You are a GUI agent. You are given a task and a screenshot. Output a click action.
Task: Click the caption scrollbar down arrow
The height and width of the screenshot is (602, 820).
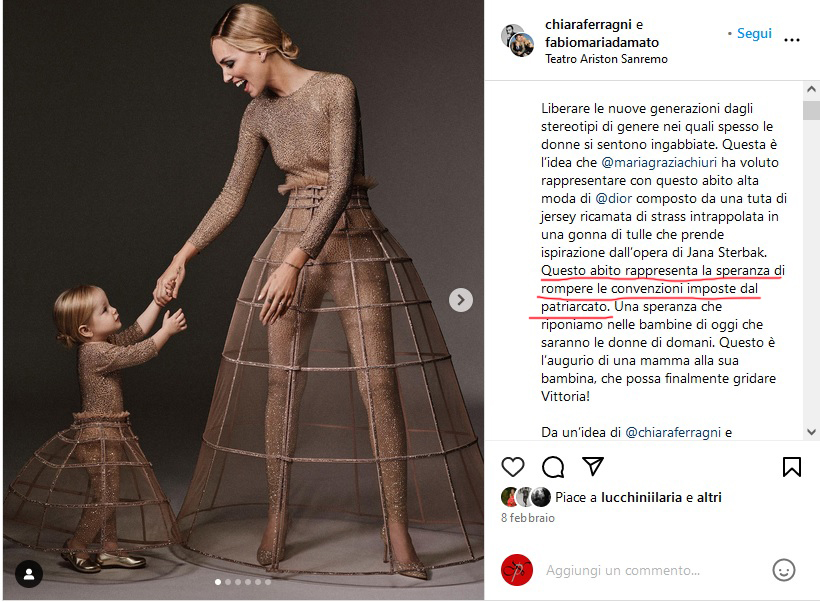tap(811, 432)
